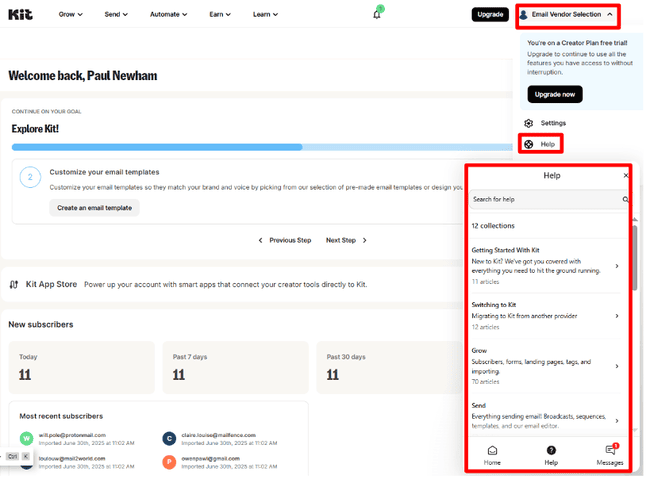Open Home tab in Help widget

coord(492,455)
